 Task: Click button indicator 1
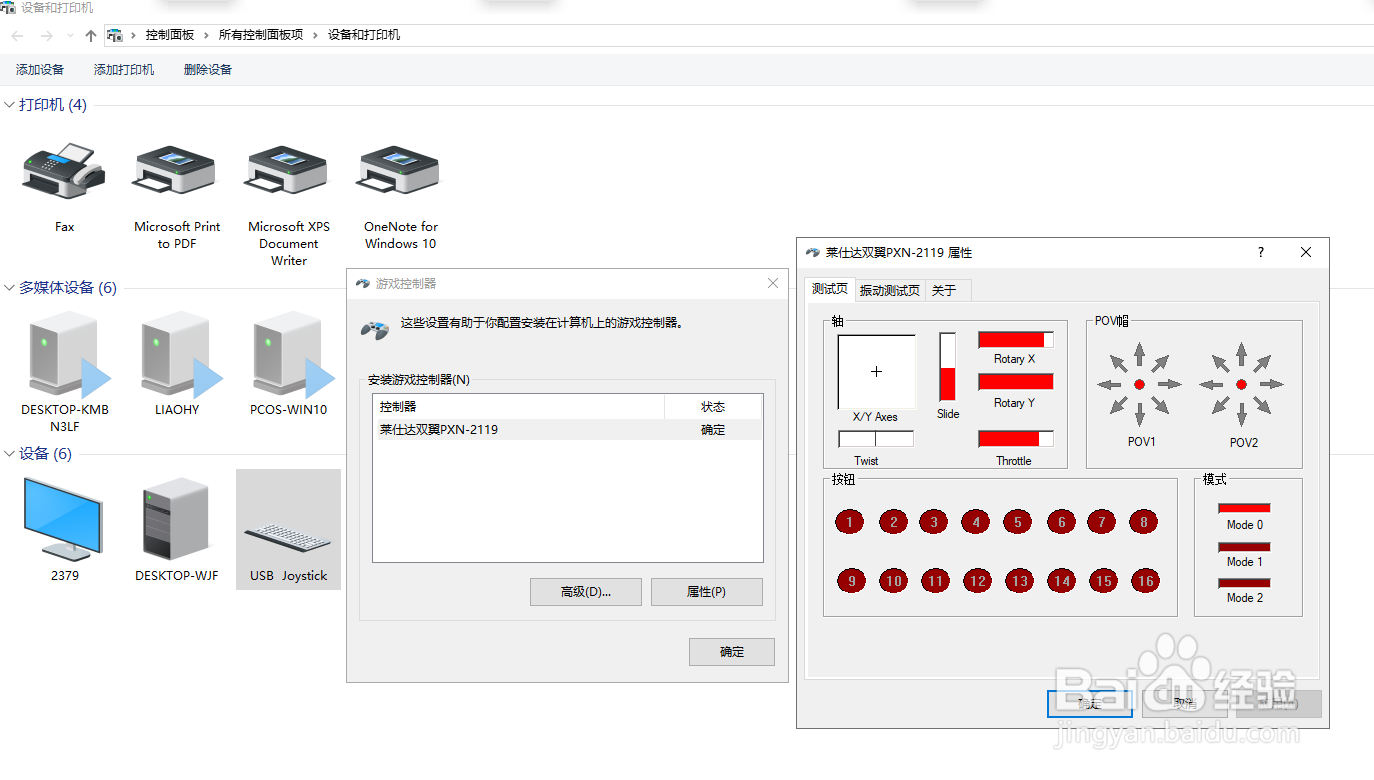coord(849,521)
